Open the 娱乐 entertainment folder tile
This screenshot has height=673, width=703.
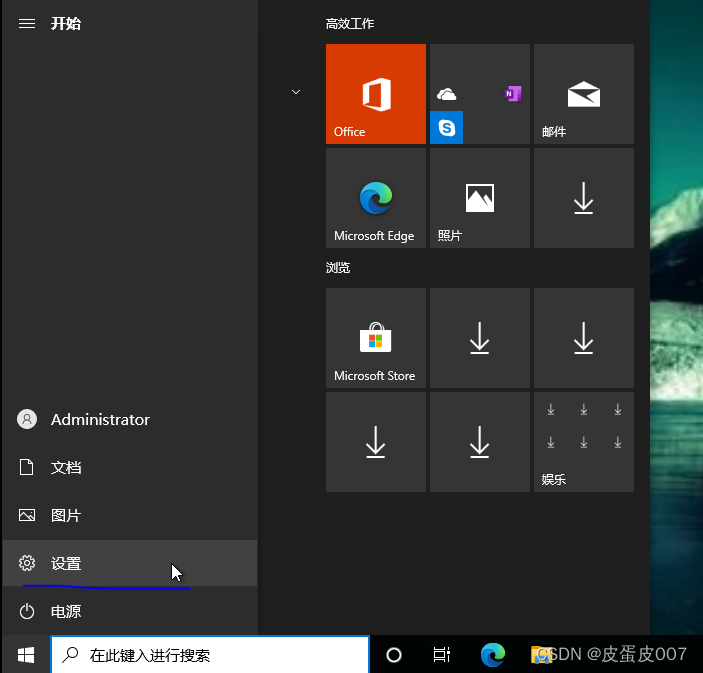tap(584, 442)
